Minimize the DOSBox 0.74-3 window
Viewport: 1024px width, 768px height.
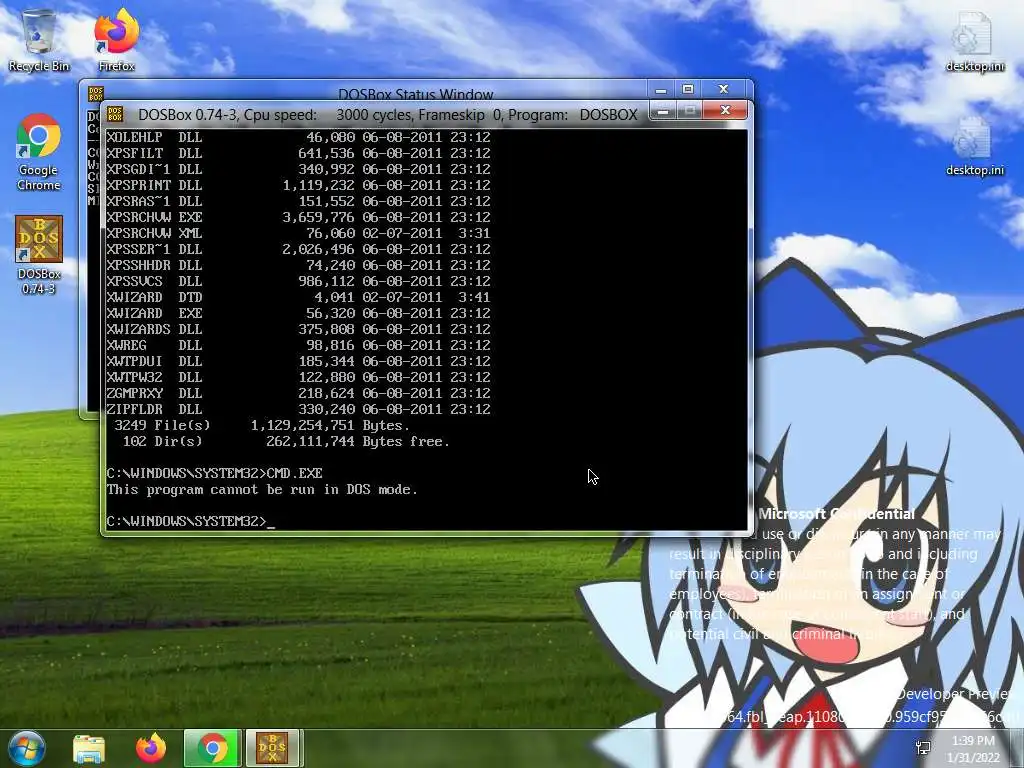pyautogui.click(x=663, y=112)
